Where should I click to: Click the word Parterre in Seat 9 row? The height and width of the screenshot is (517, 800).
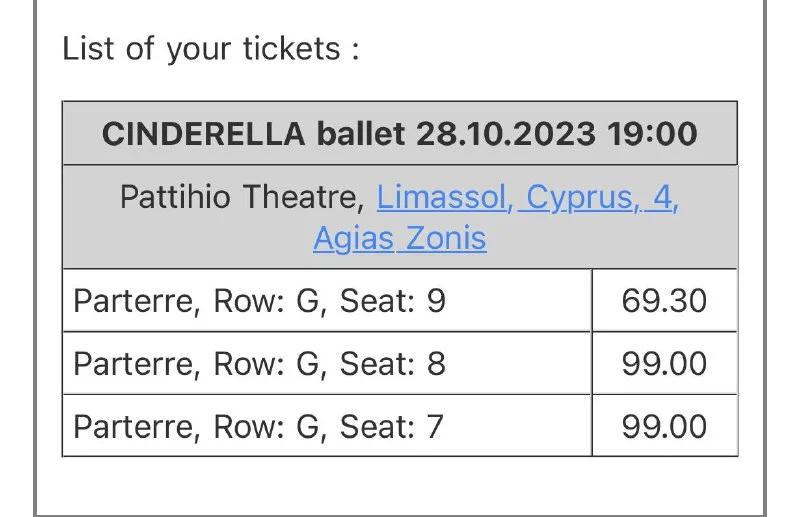click(134, 300)
